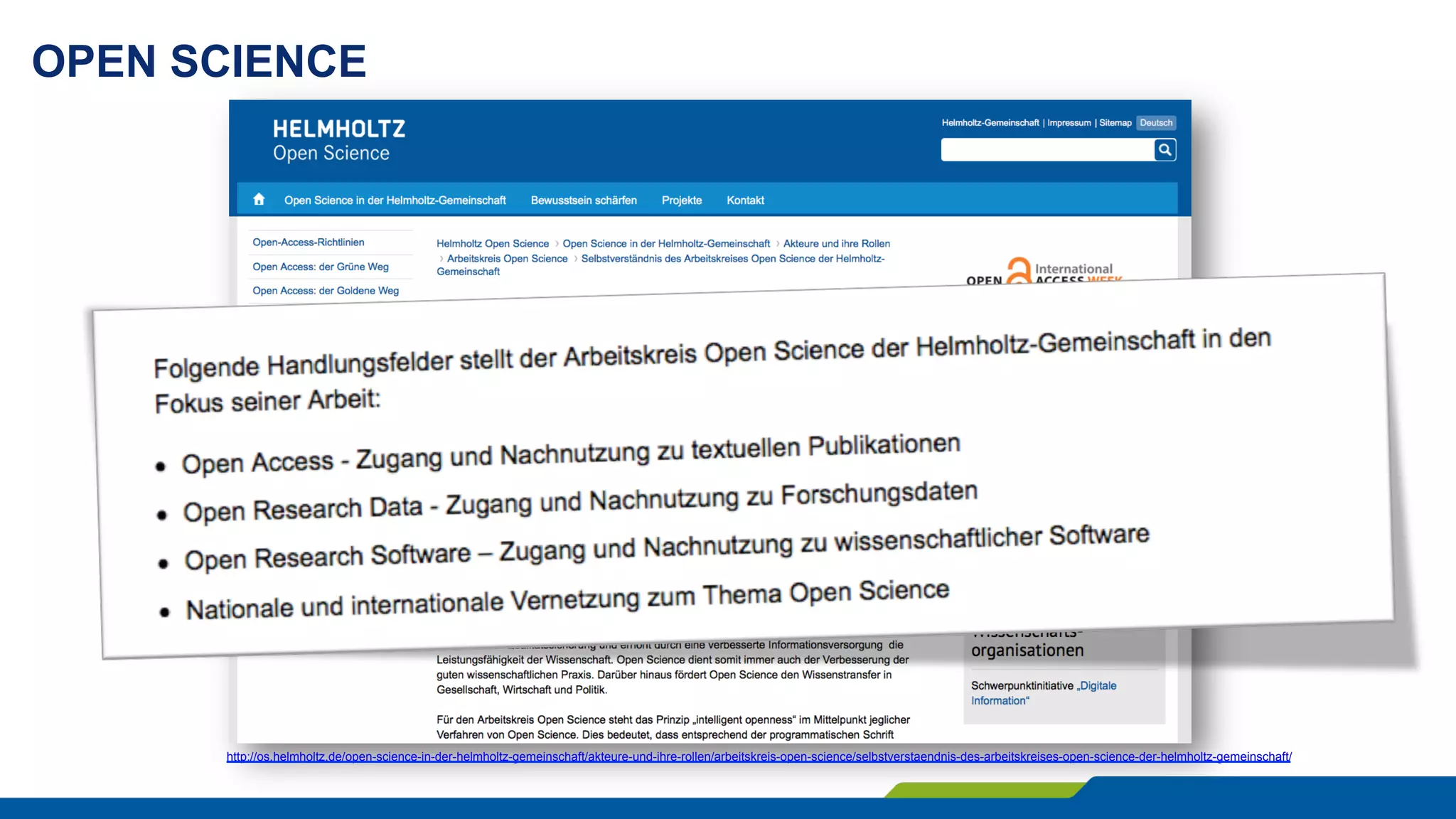This screenshot has height=819, width=1456.
Task: Click the Helmholtz Open Science logo
Action: pyautogui.click(x=339, y=140)
